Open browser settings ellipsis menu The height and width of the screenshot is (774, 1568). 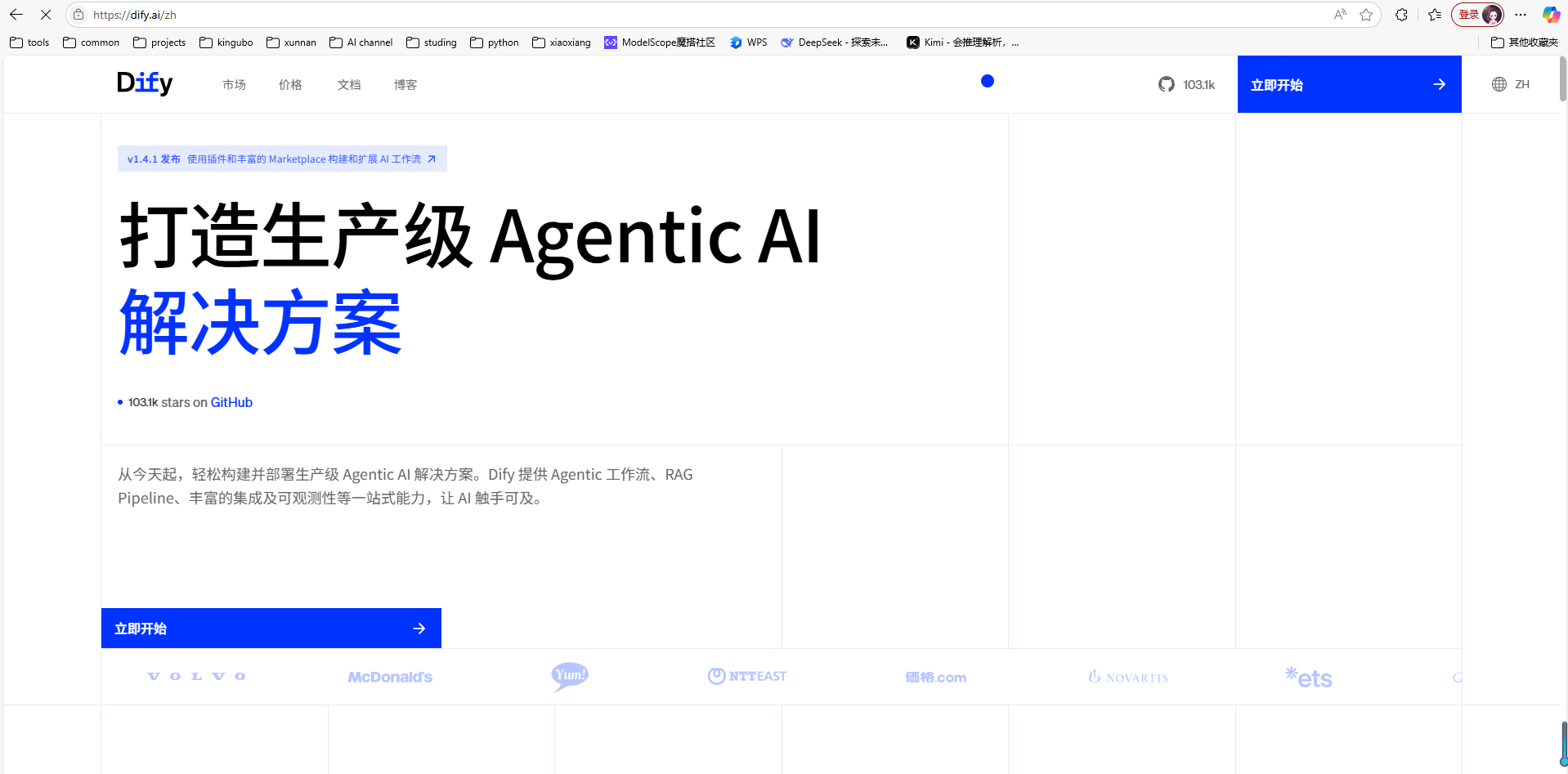tap(1521, 15)
